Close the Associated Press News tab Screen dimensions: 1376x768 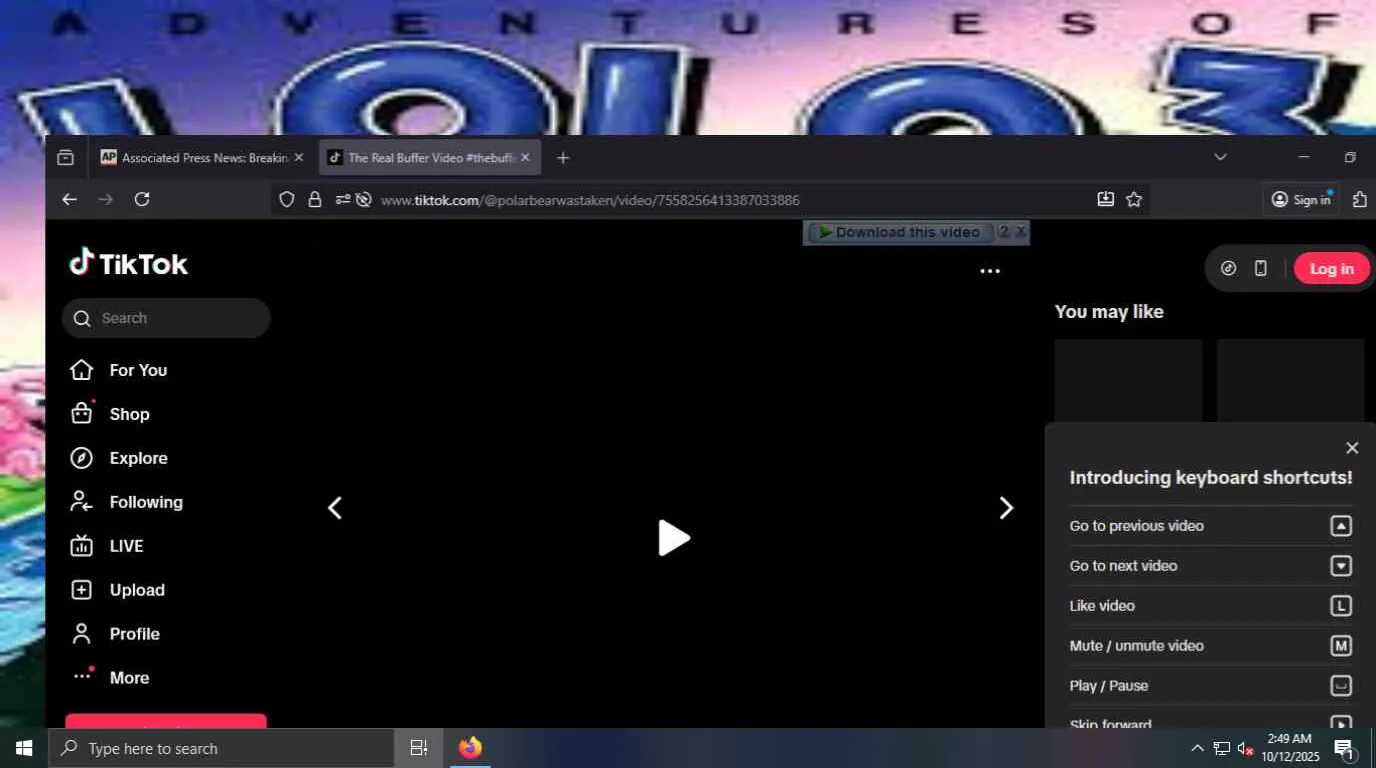pyautogui.click(x=298, y=158)
